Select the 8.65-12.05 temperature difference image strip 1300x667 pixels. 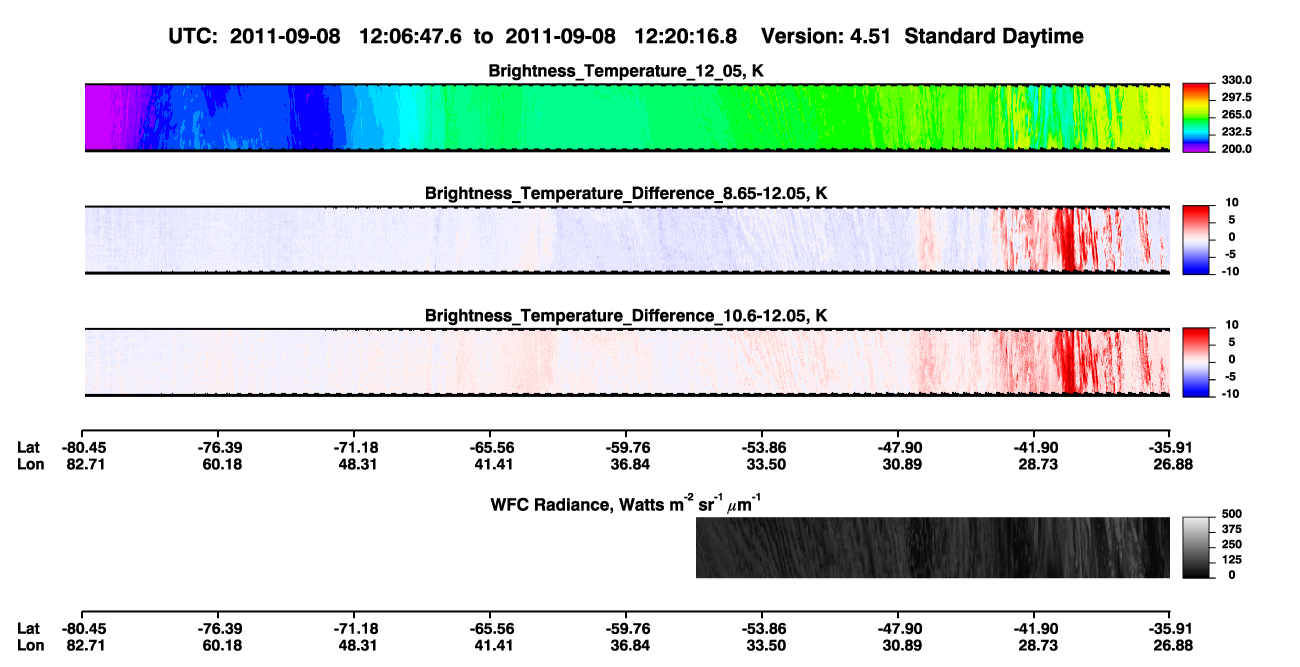pyautogui.click(x=627, y=239)
